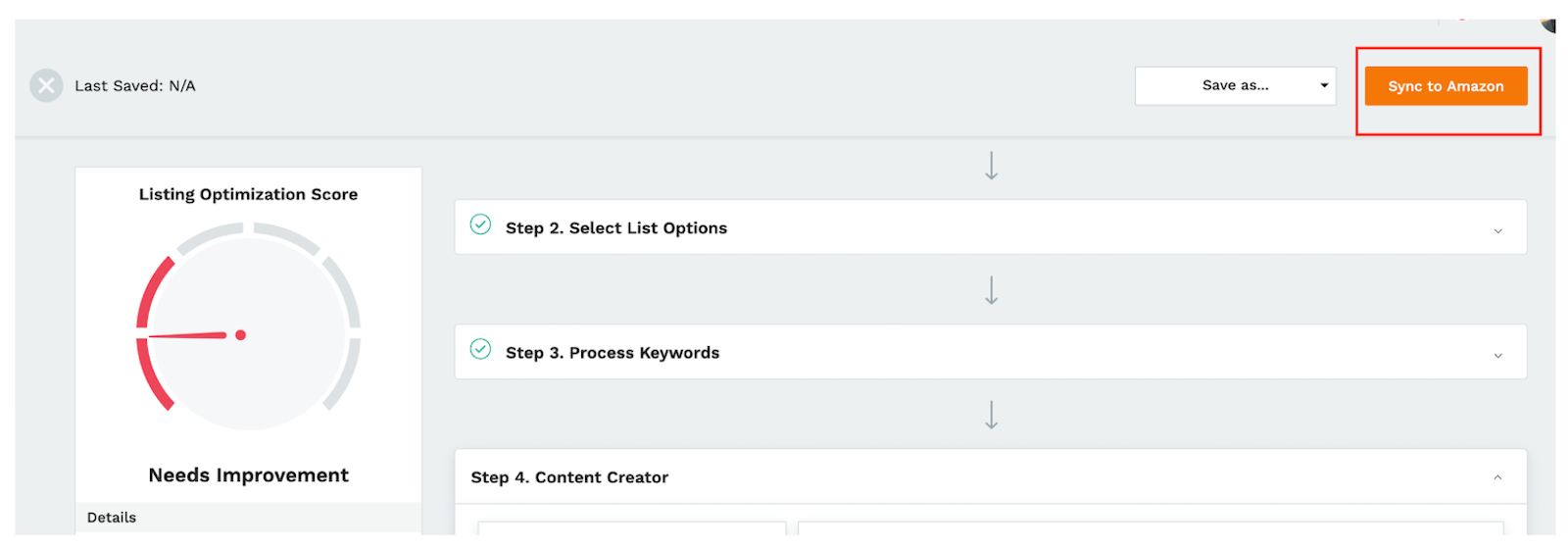Click the green checkmark beside Step 3
Image resolution: width=1568 pixels, height=548 pixels.
[480, 350]
